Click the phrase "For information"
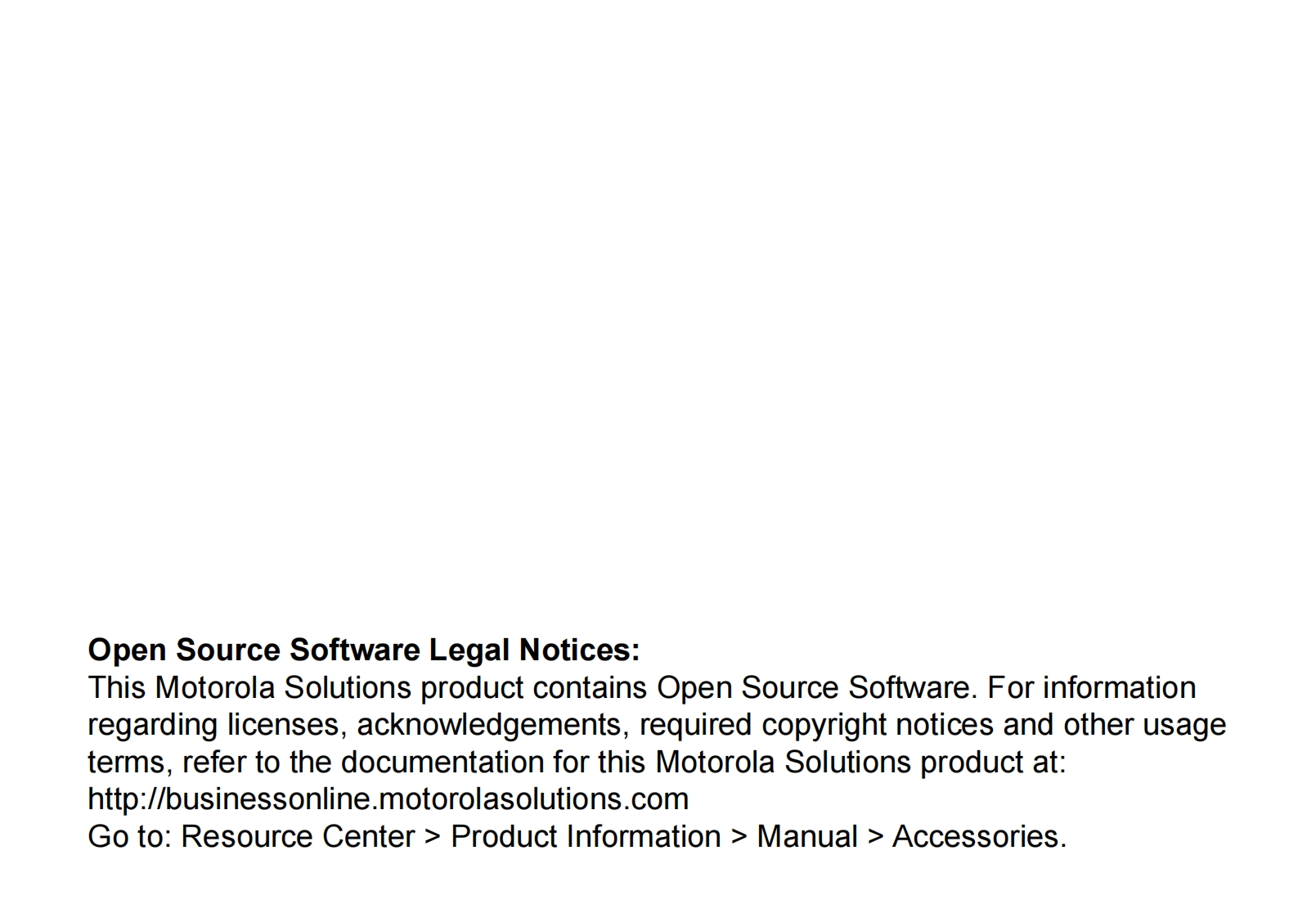This screenshot has width=1316, height=918. point(1091,688)
